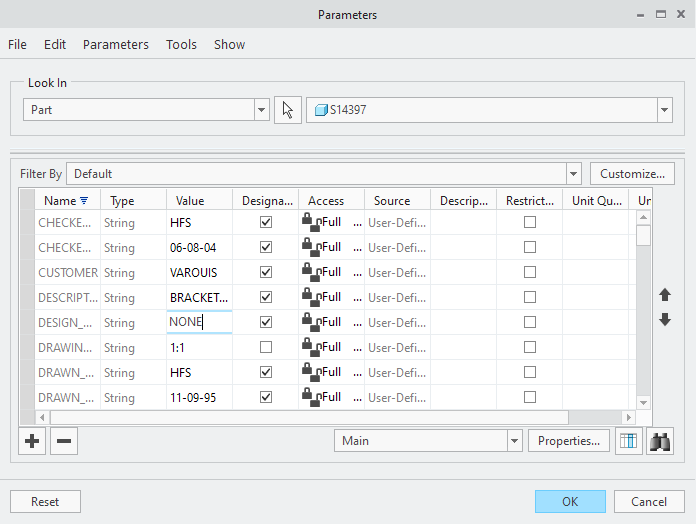This screenshot has width=696, height=524.
Task: Click the Type column header
Action: (134, 201)
